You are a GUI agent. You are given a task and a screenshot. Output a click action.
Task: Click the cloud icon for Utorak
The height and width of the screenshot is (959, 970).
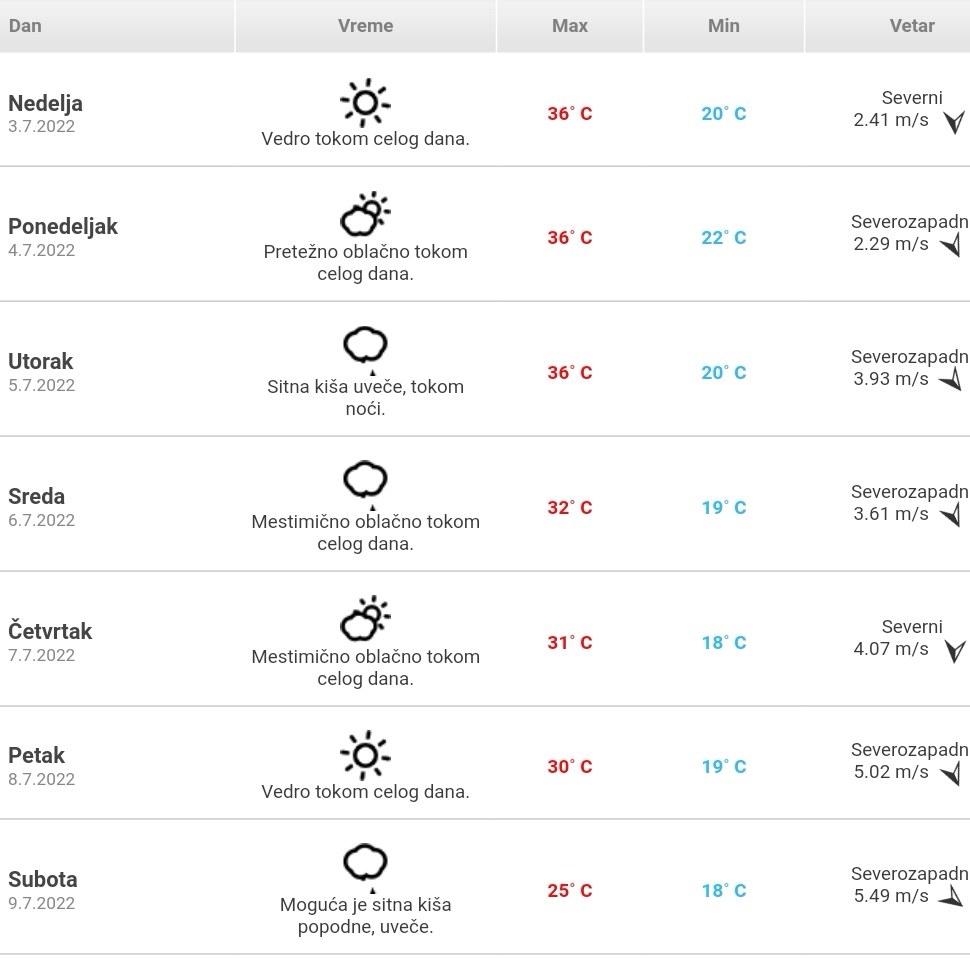pos(365,350)
